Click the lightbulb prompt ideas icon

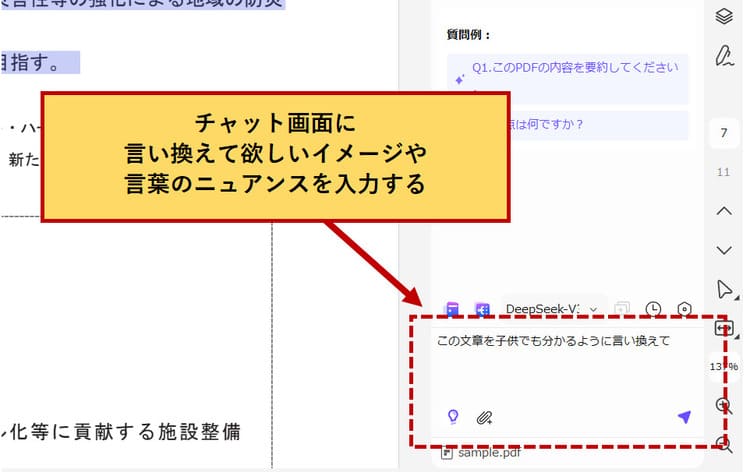(x=453, y=417)
